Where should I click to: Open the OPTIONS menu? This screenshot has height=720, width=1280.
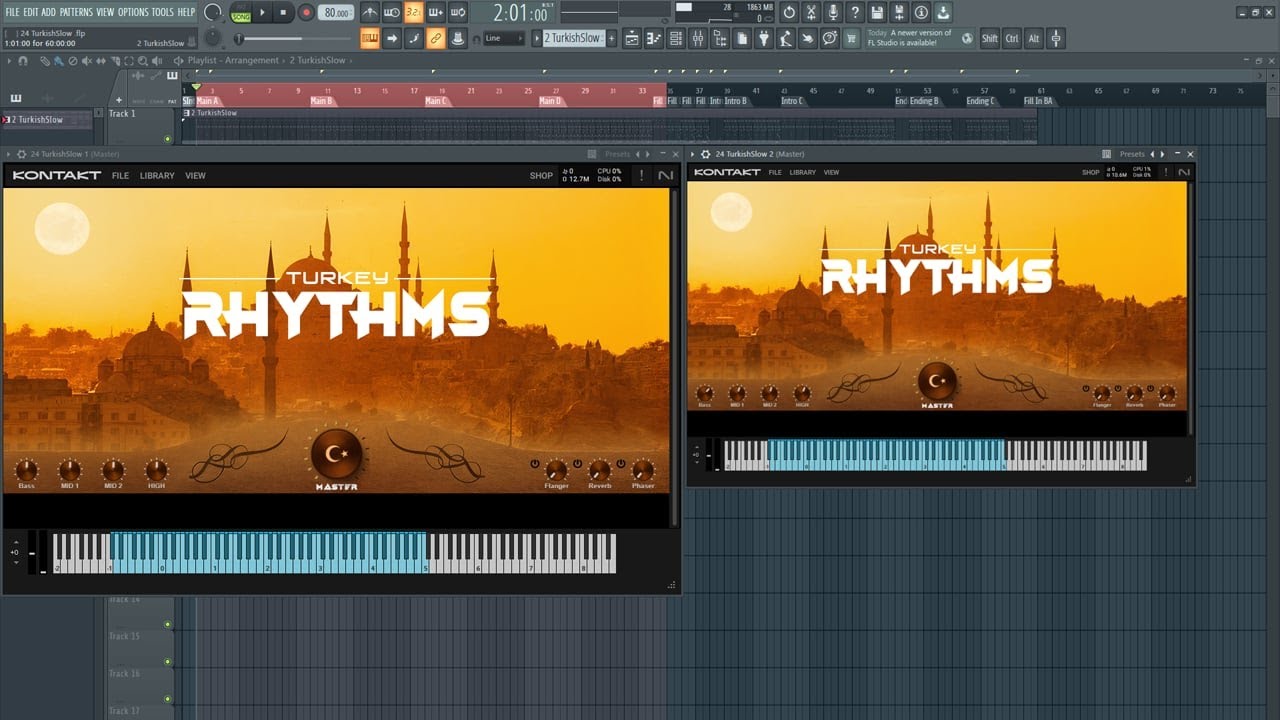[133, 12]
